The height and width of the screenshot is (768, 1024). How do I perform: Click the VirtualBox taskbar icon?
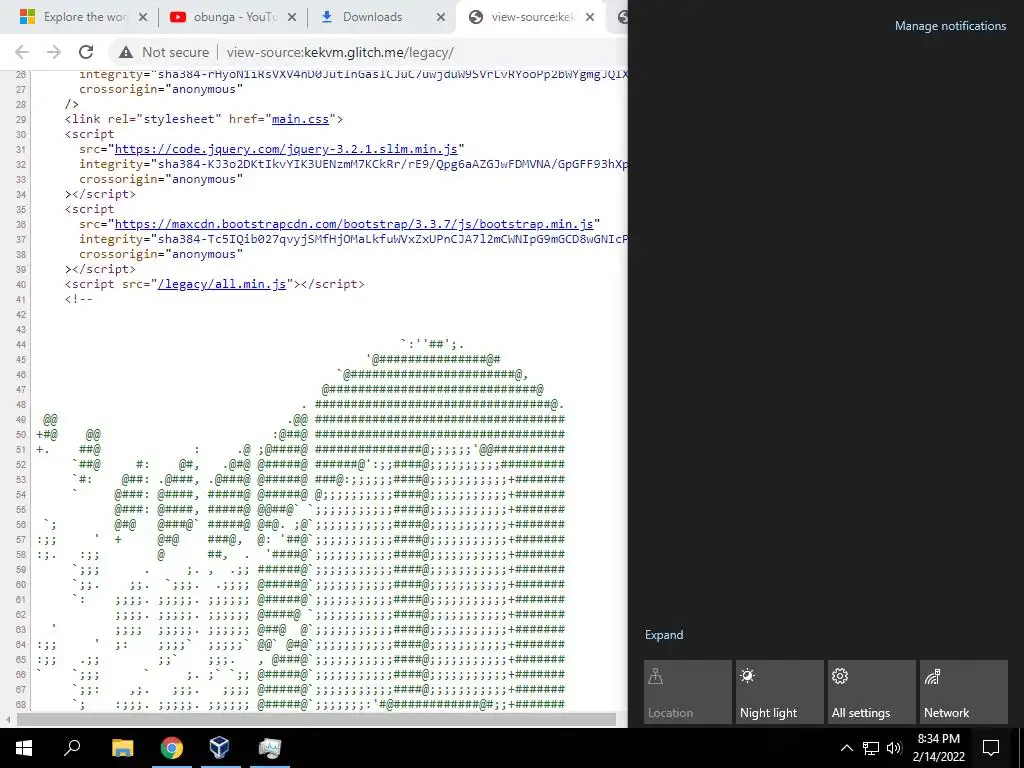[x=220, y=748]
